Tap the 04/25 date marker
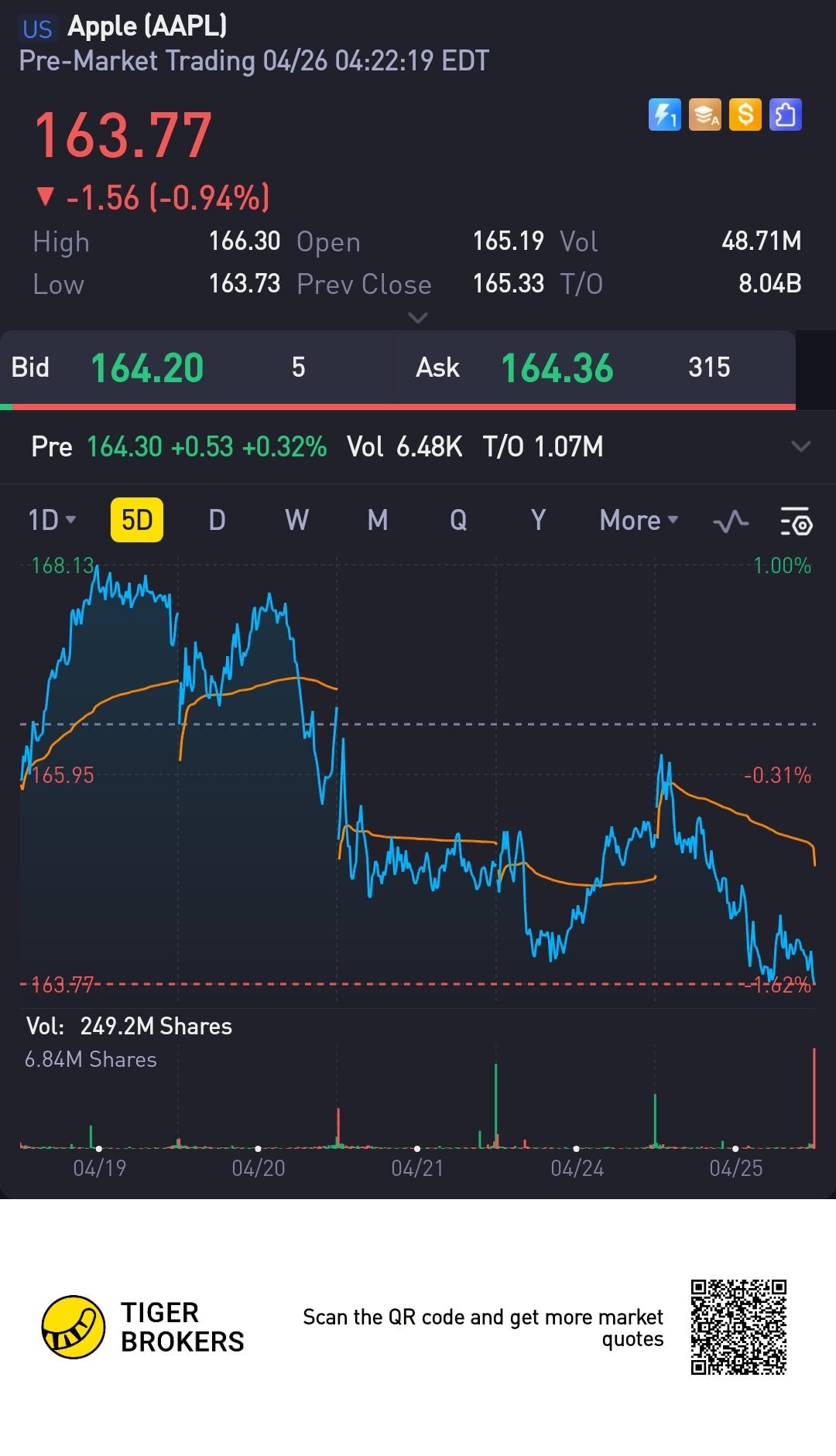 click(x=736, y=1168)
